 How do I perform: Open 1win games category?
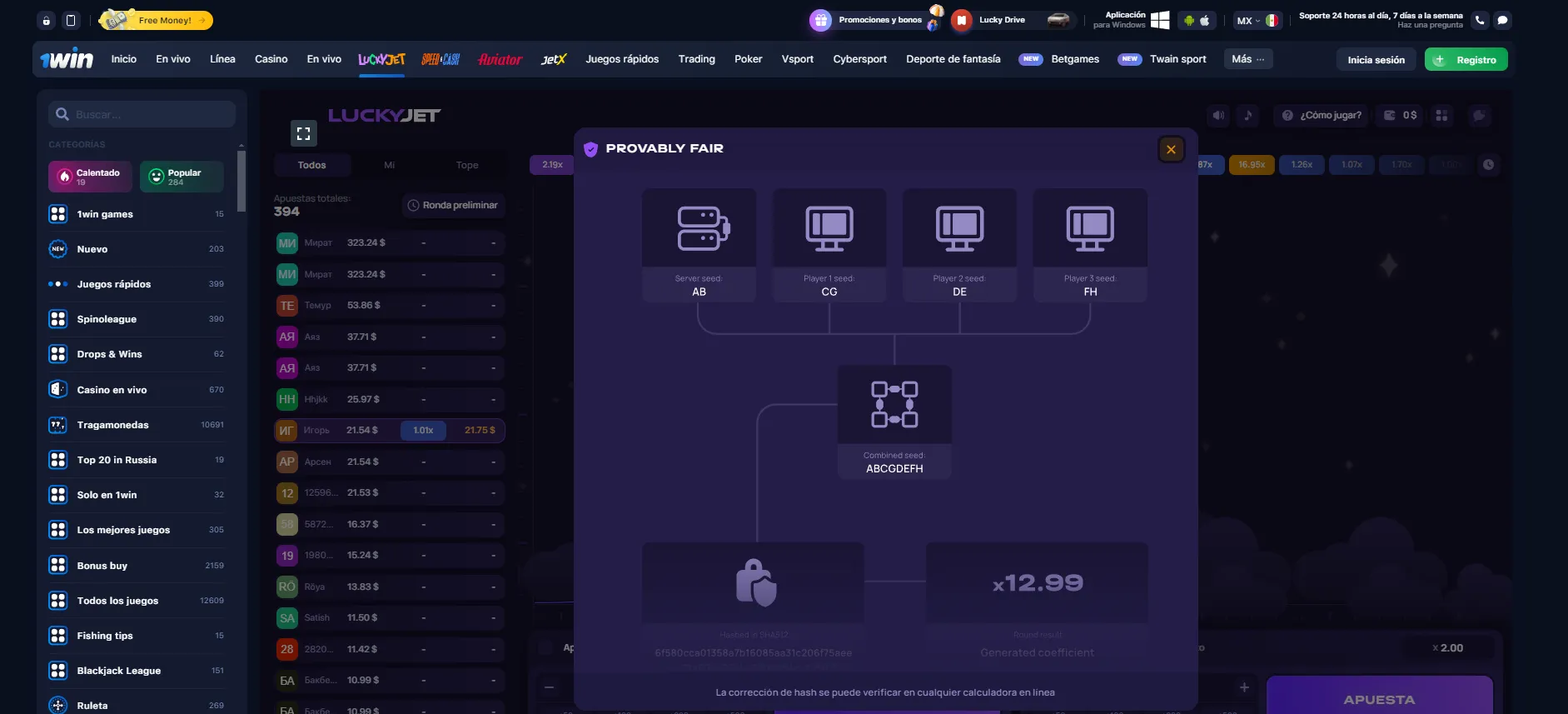click(x=137, y=214)
